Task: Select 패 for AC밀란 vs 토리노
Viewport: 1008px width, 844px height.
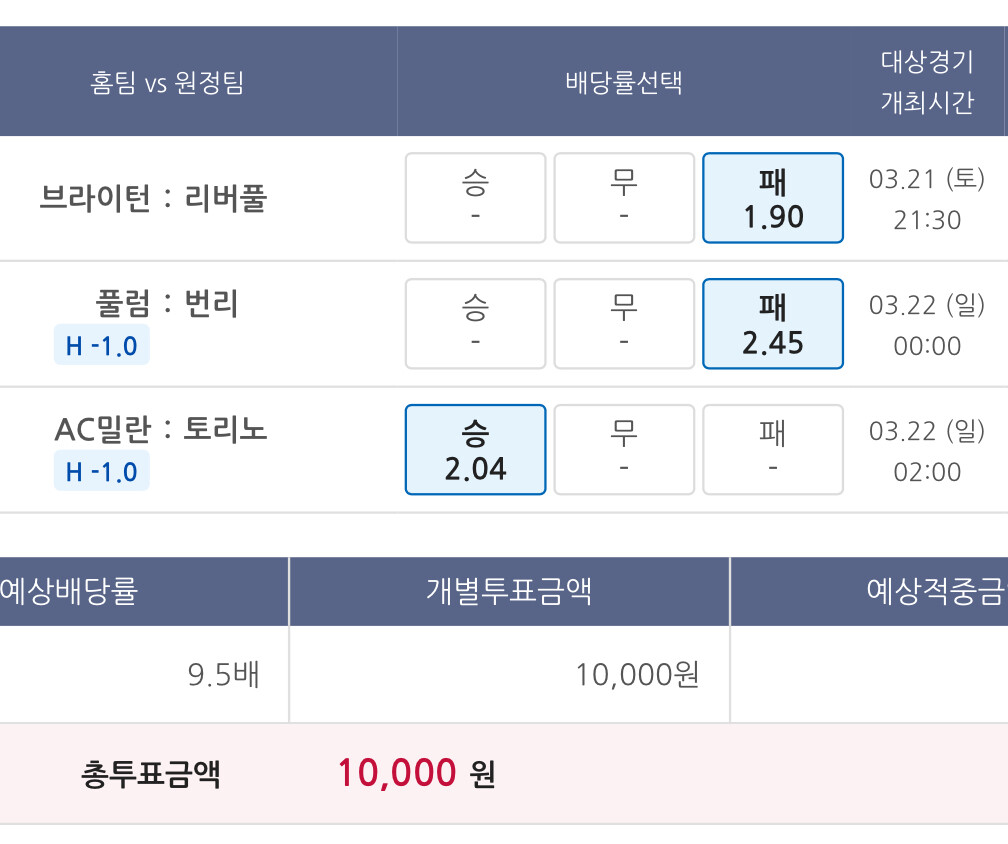Action: [773, 450]
